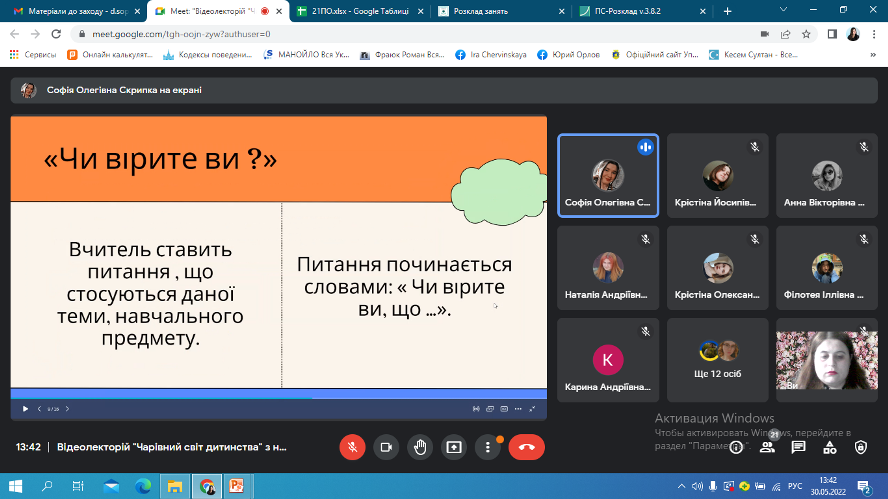Raise hand in the meeting

click(x=420, y=447)
